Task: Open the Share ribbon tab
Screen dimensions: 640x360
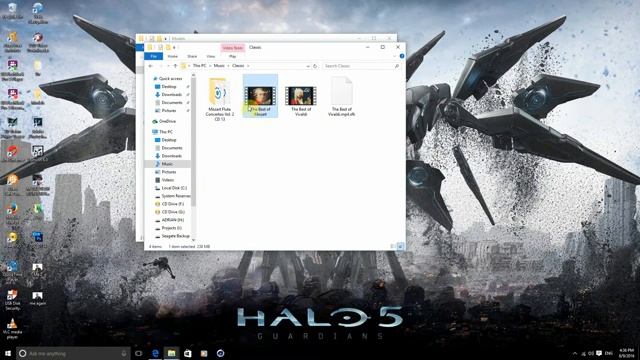Action: coord(192,56)
